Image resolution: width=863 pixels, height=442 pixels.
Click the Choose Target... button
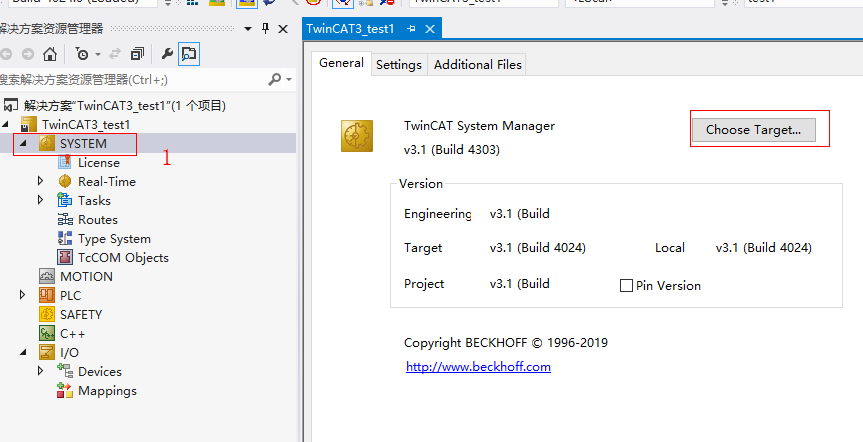coord(753,130)
